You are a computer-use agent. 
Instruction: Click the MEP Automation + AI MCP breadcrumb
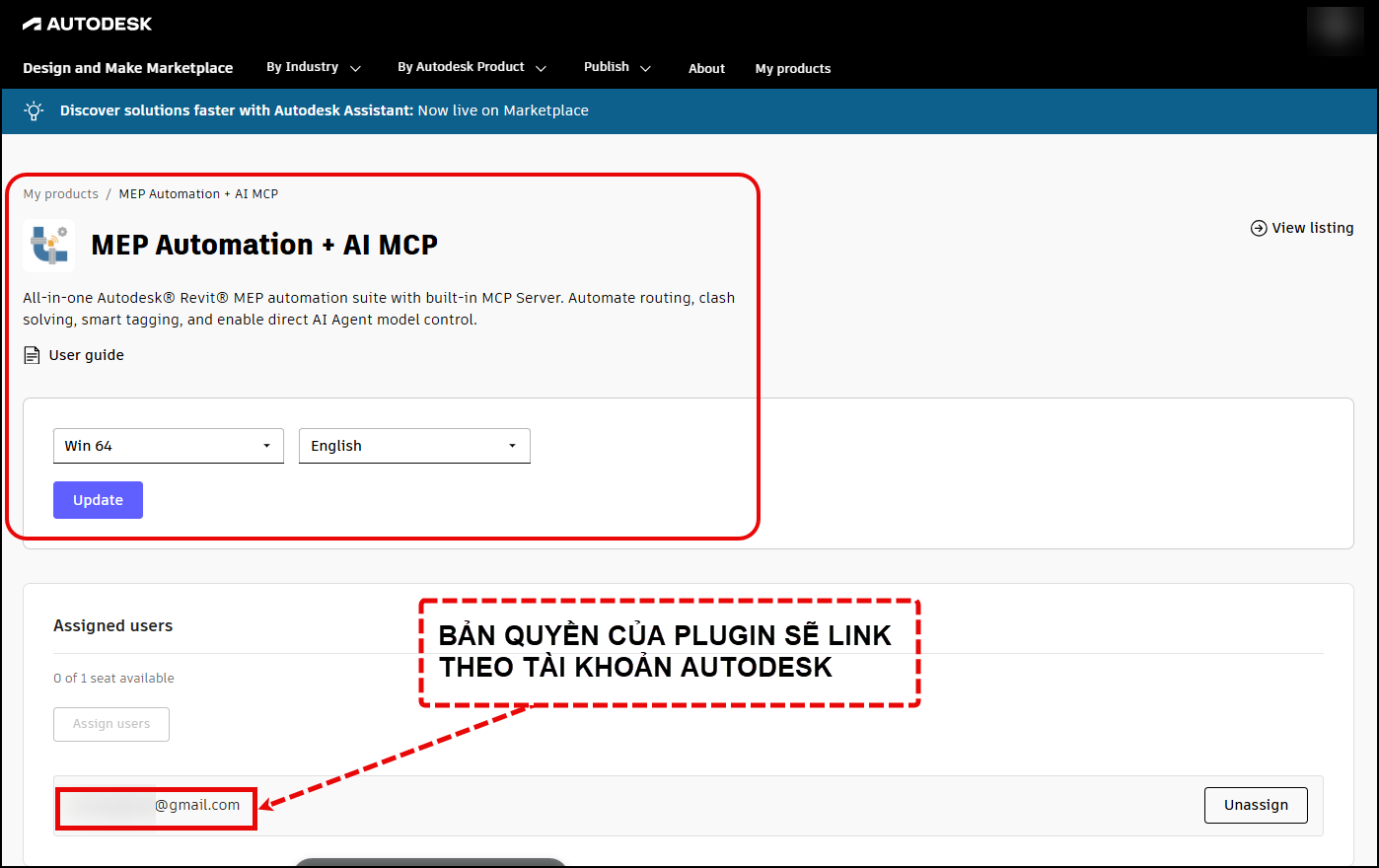[x=198, y=194]
